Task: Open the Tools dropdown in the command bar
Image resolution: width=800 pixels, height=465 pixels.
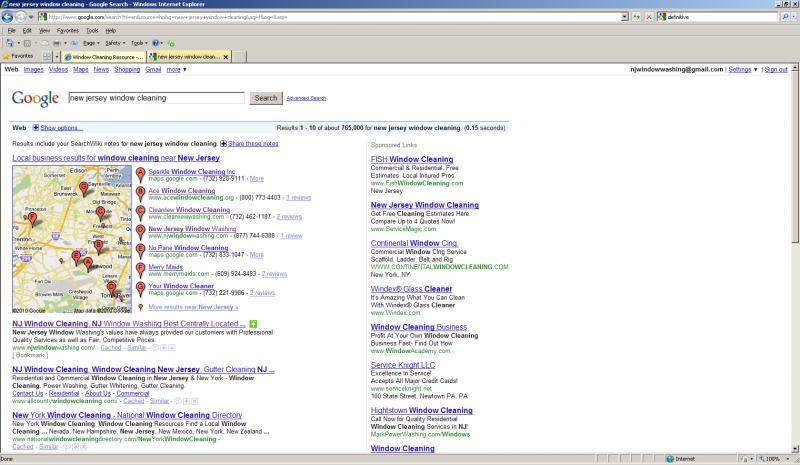Action: point(139,43)
